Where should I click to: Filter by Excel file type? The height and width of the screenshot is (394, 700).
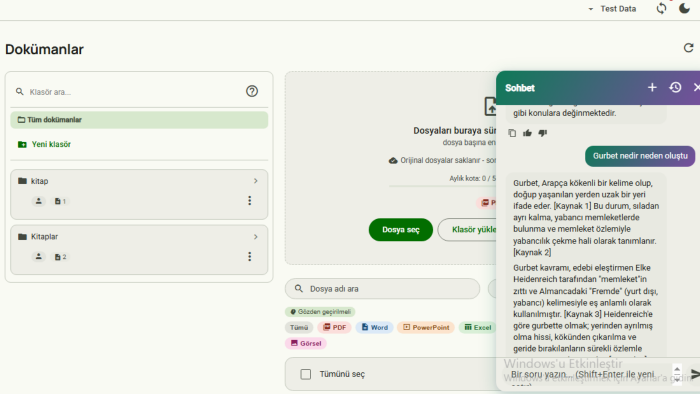coord(477,328)
